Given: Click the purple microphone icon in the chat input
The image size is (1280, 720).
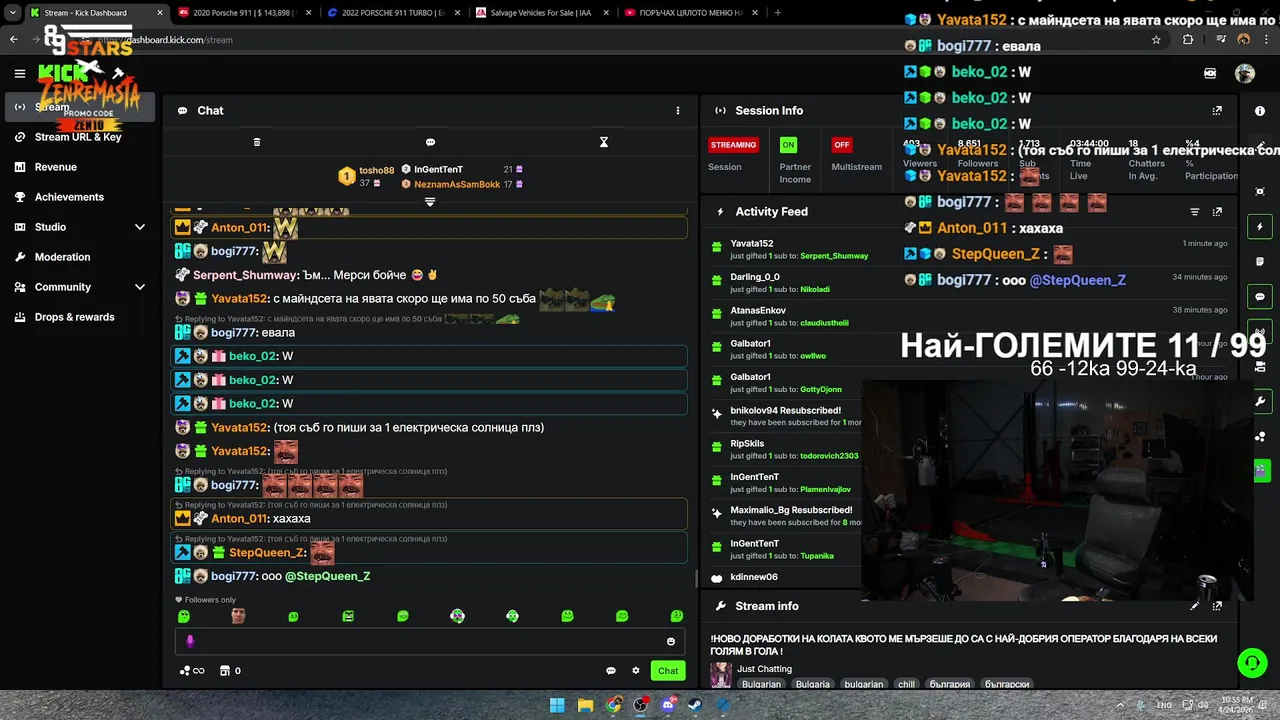Looking at the screenshot, I should tap(190, 641).
